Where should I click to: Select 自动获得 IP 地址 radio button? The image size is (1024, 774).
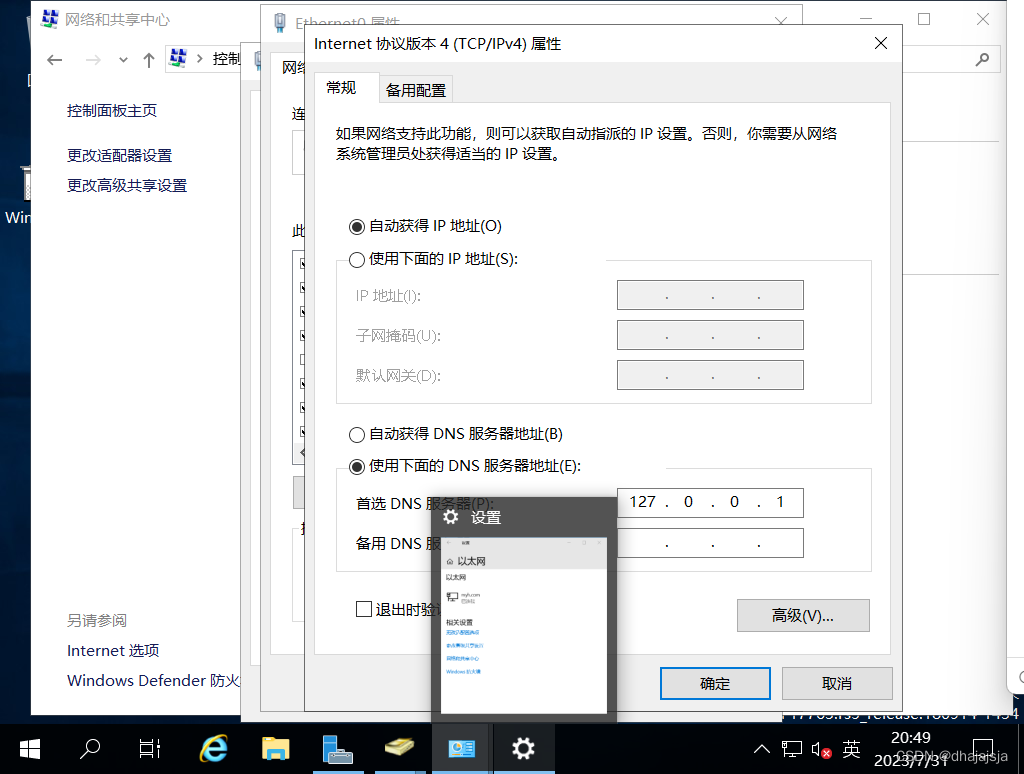(357, 227)
